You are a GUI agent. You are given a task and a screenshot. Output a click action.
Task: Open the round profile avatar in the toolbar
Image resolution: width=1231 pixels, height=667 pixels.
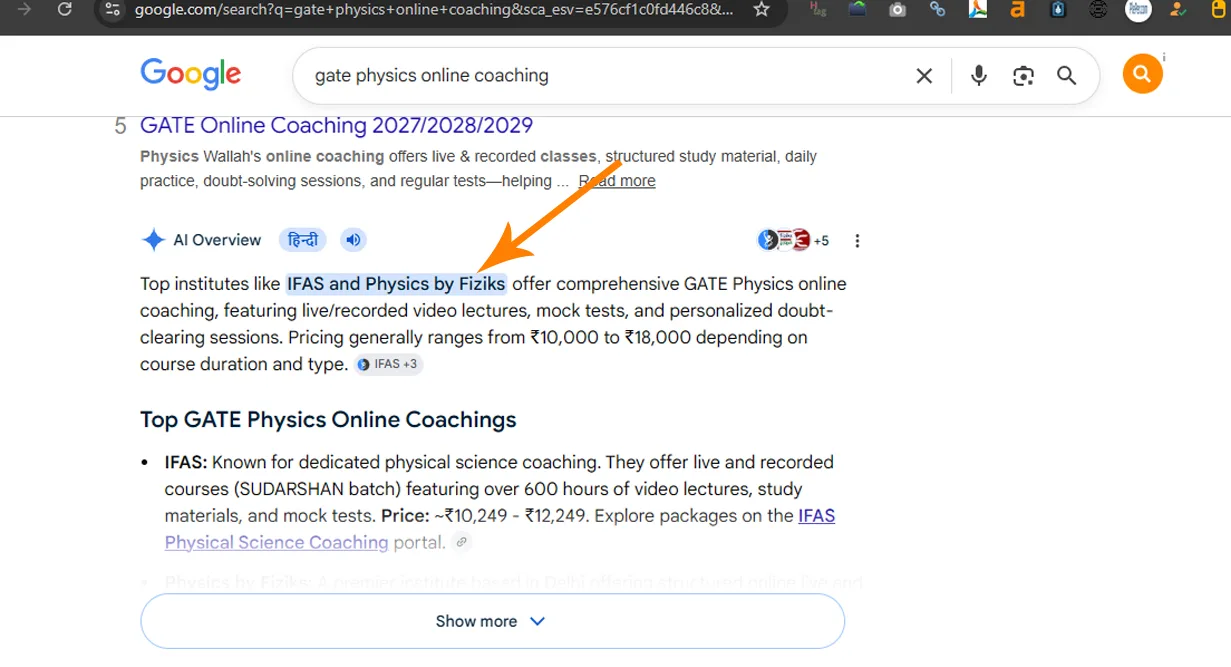(1138, 10)
